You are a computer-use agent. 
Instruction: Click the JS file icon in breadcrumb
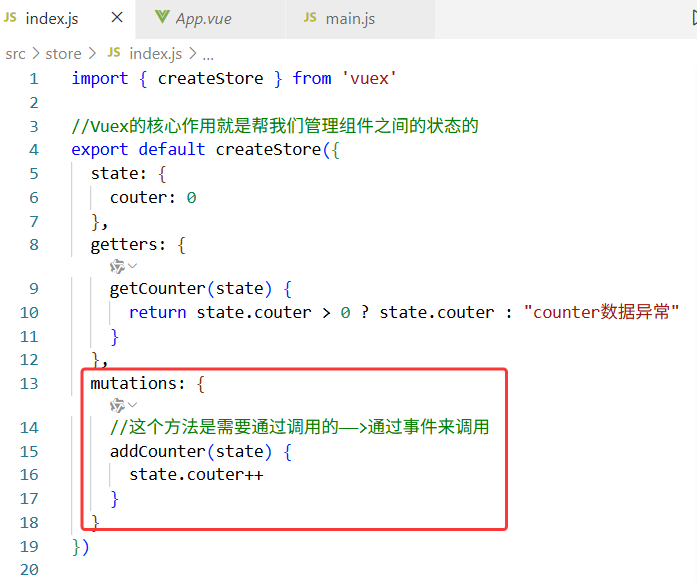(114, 53)
